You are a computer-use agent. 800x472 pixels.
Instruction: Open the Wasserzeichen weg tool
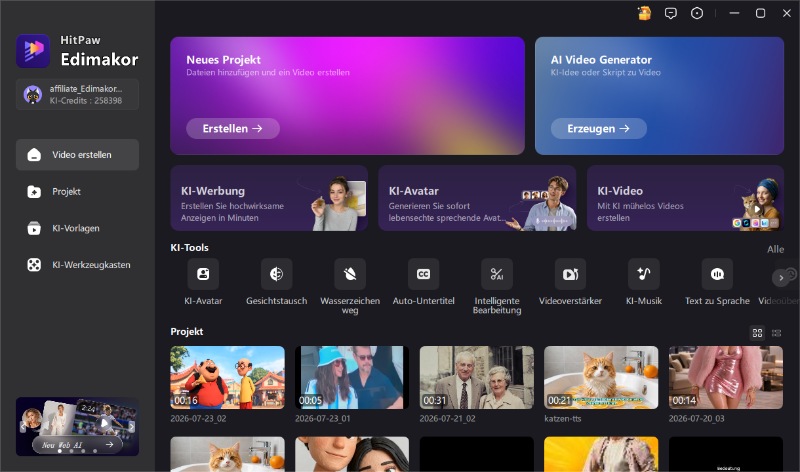[350, 274]
